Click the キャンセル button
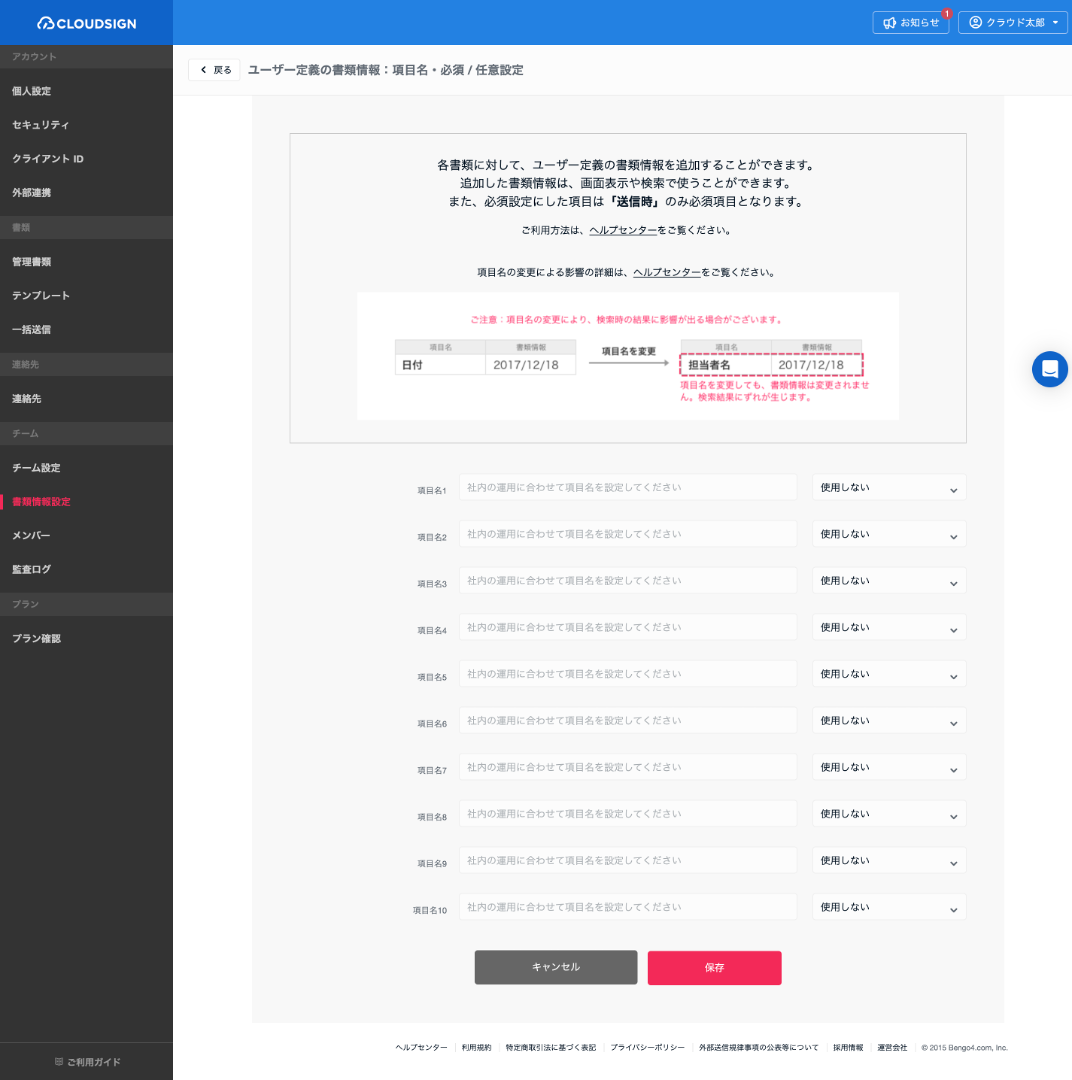The image size is (1072, 1080). [x=556, y=968]
